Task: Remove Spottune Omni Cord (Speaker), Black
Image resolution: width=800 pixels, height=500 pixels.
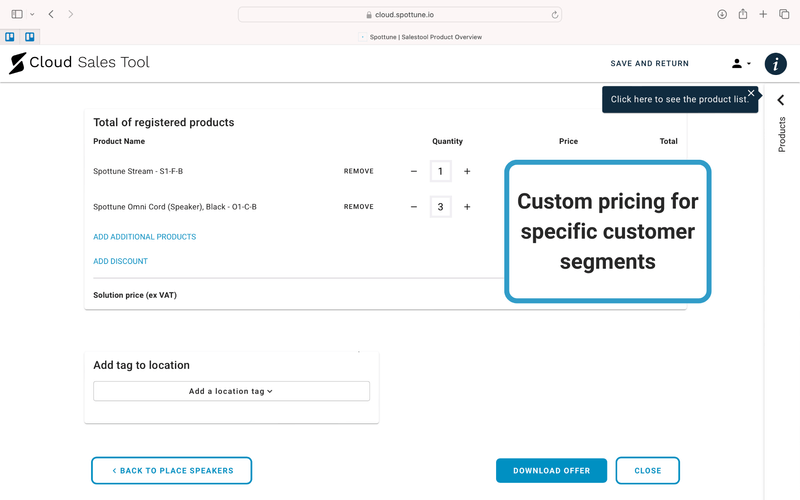Action: tap(359, 207)
